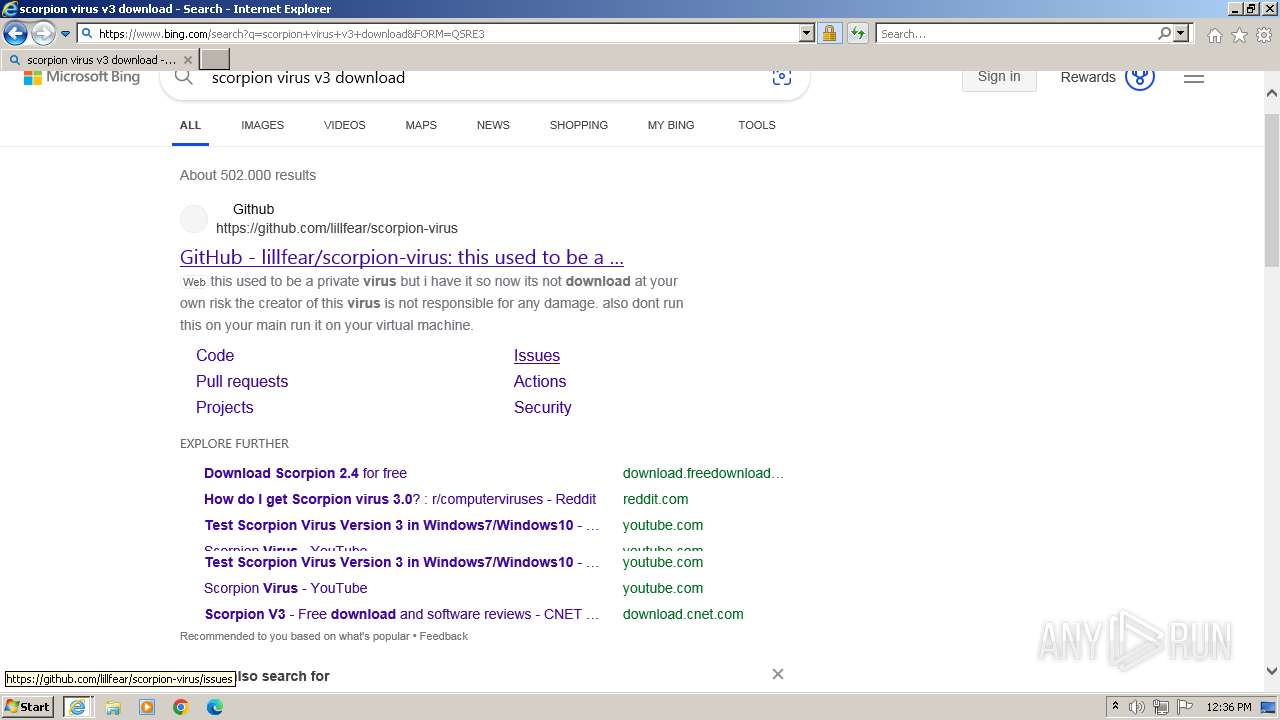This screenshot has width=1280, height=720.
Task: Open File Explorer taskbar icon
Action: tap(113, 707)
